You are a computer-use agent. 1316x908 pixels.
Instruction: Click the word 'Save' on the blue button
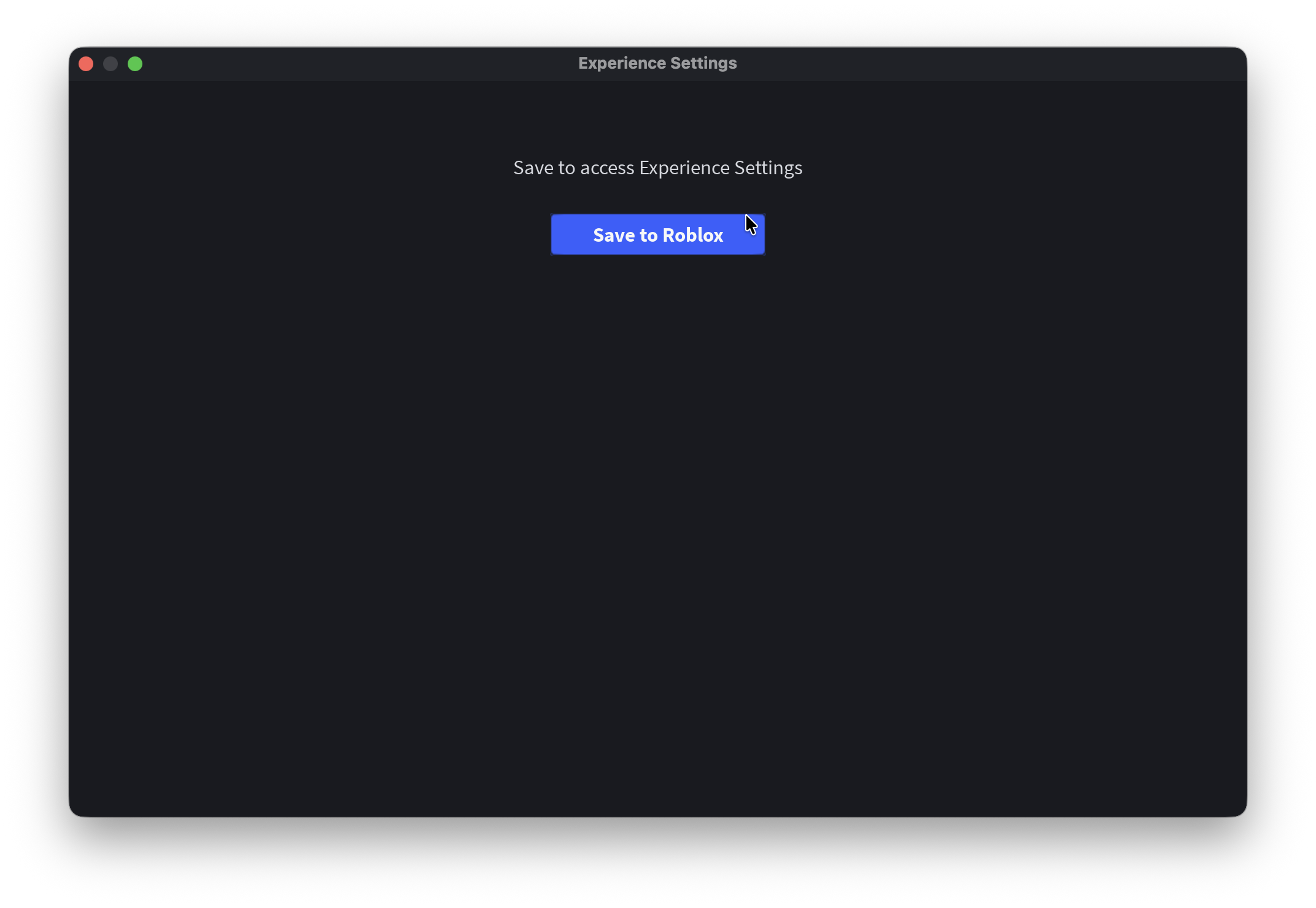[614, 235]
